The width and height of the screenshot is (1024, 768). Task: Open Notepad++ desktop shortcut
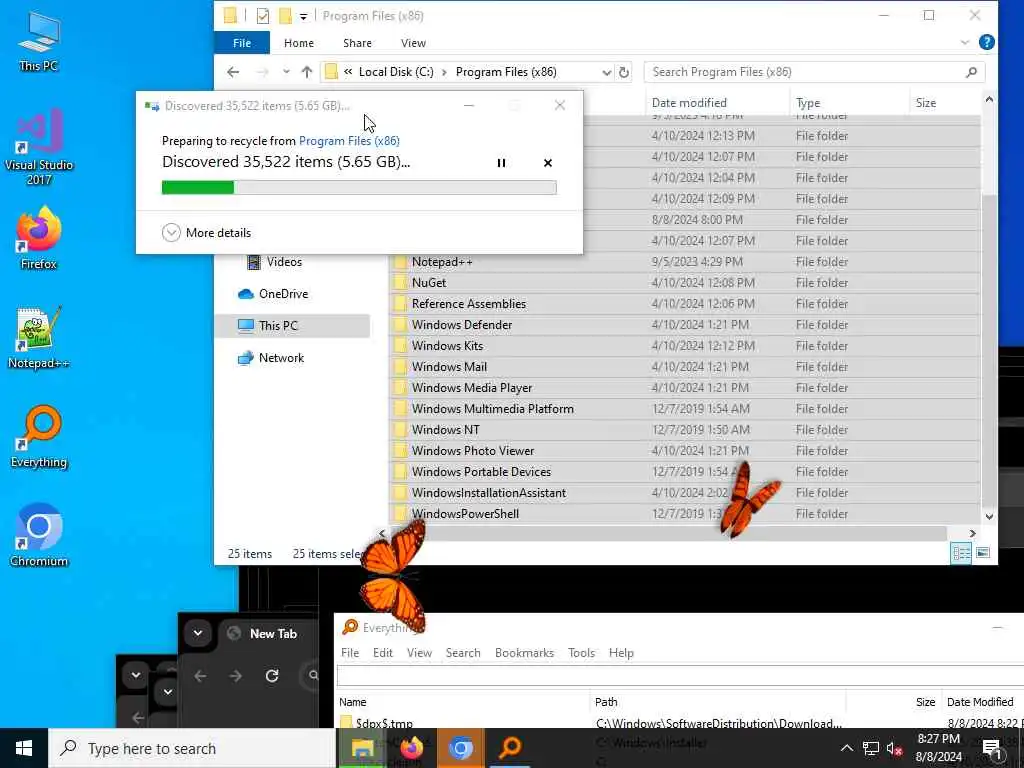39,338
